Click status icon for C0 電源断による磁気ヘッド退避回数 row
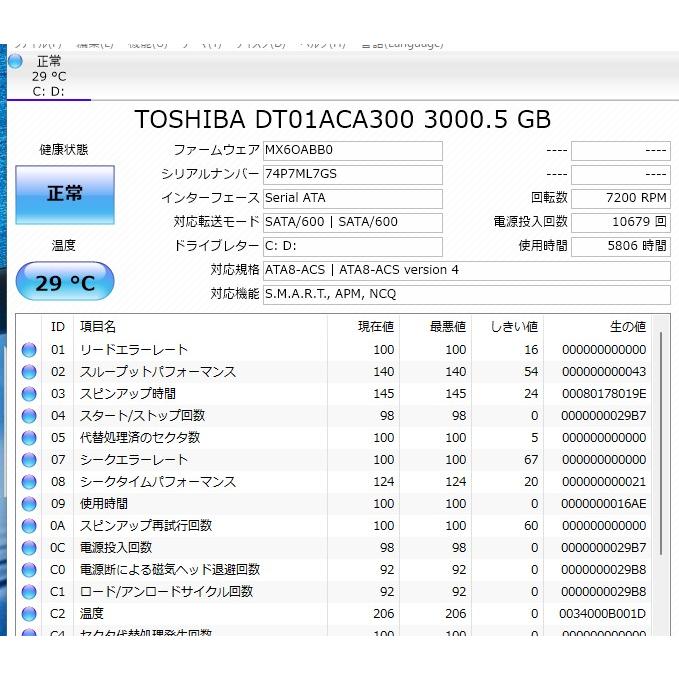Image resolution: width=679 pixels, height=679 pixels. 29,569
